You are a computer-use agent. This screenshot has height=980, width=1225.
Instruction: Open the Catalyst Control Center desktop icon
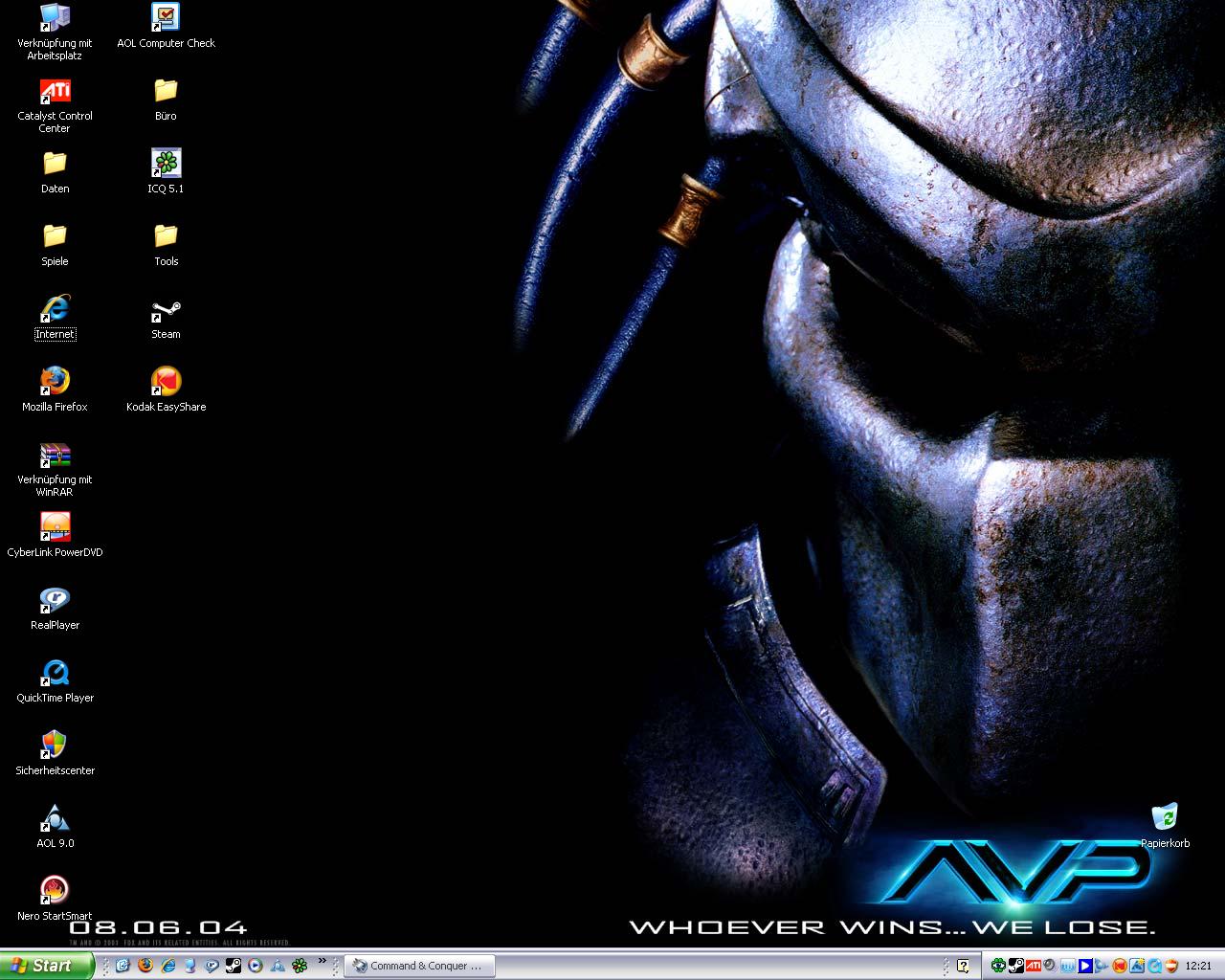click(55, 93)
